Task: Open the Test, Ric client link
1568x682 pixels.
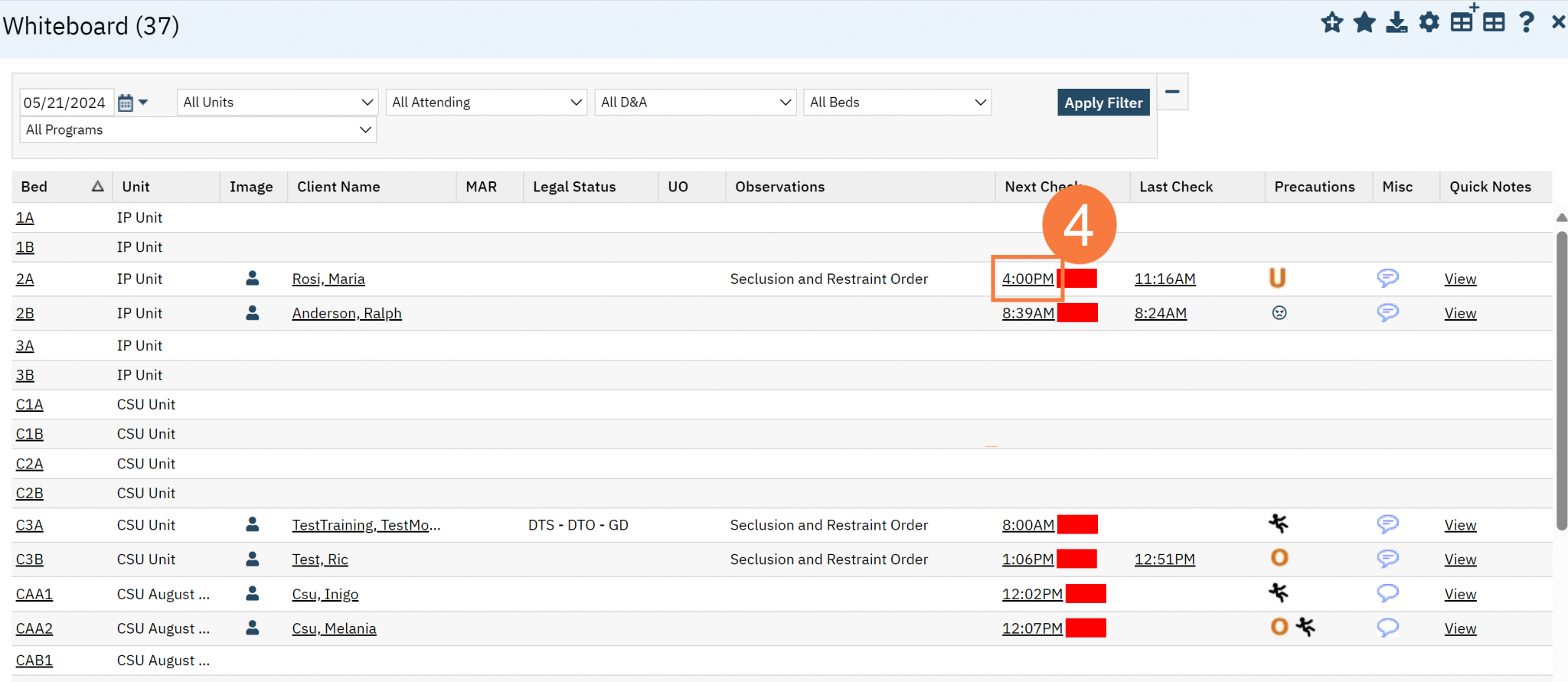Action: (x=320, y=560)
